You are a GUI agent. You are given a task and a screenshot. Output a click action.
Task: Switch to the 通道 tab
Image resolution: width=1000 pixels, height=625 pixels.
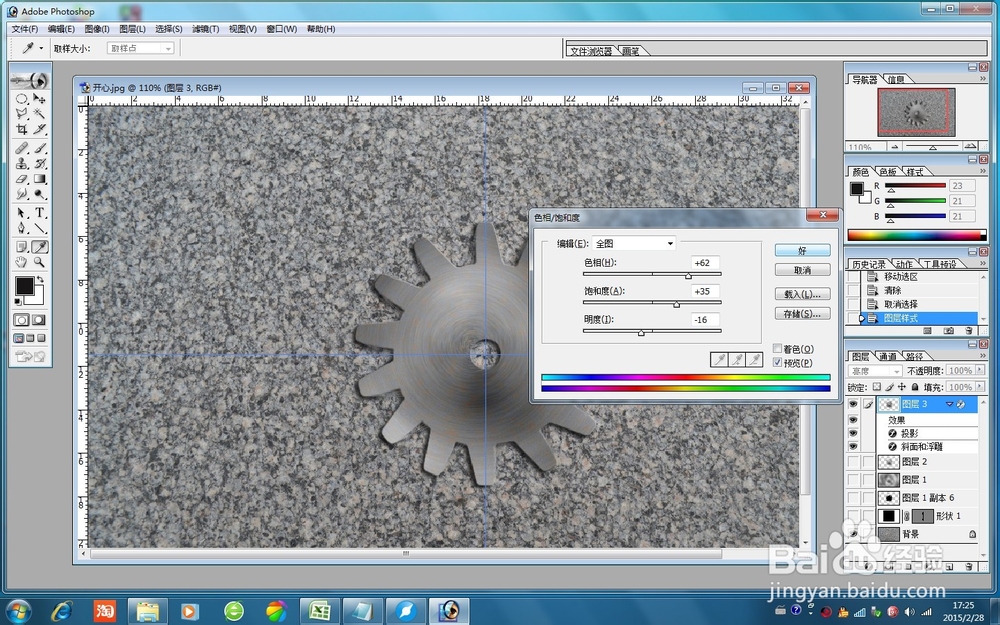tap(887, 356)
